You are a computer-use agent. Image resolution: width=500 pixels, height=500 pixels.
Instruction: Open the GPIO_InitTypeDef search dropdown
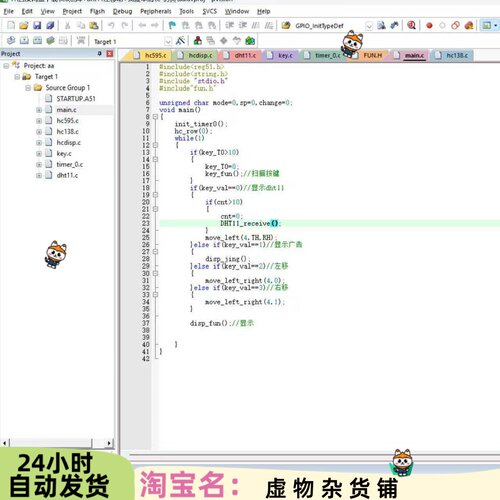(x=369, y=26)
